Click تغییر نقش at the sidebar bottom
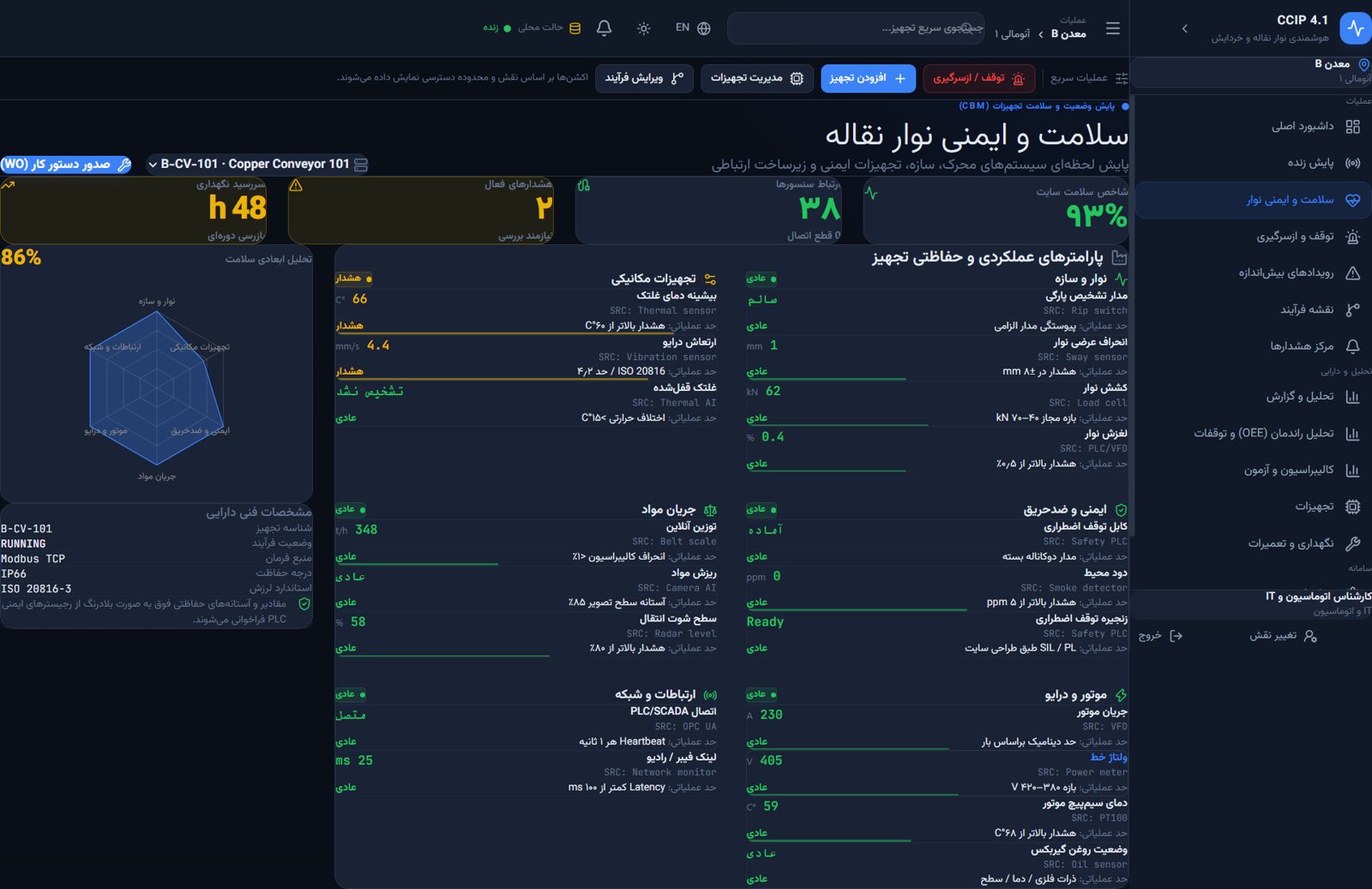 tap(1283, 636)
